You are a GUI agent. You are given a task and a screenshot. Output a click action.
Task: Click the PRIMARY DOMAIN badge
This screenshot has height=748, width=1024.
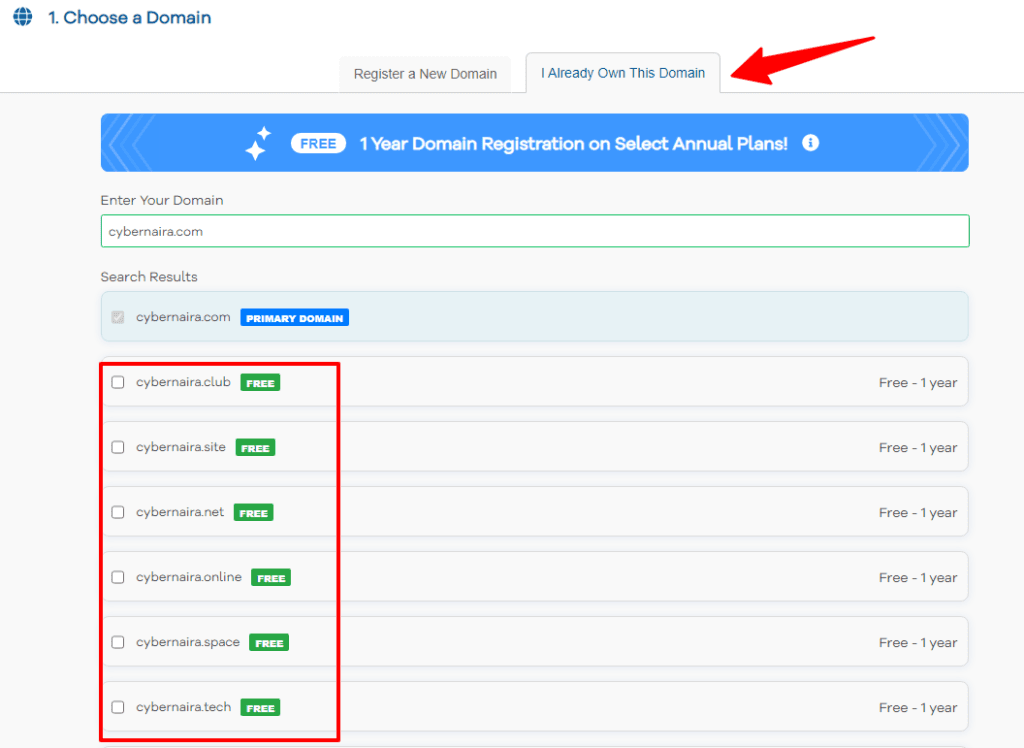294,317
